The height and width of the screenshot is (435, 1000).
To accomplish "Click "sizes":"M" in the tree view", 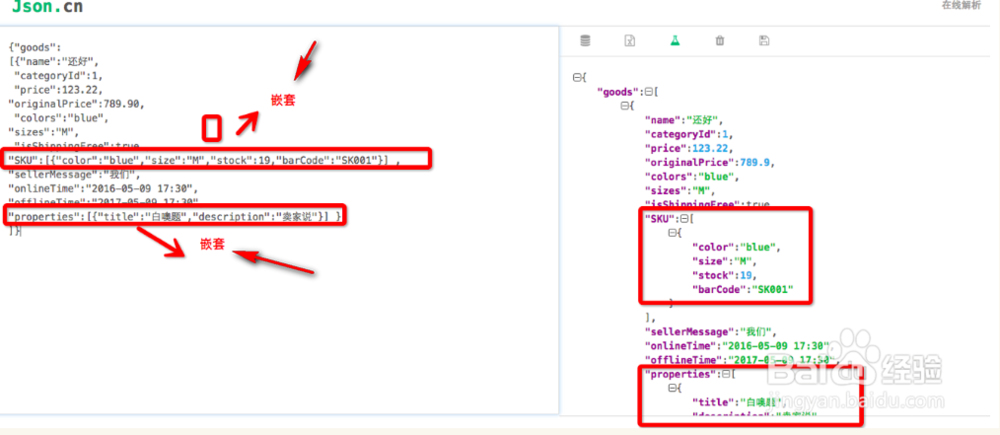I will coord(680,191).
